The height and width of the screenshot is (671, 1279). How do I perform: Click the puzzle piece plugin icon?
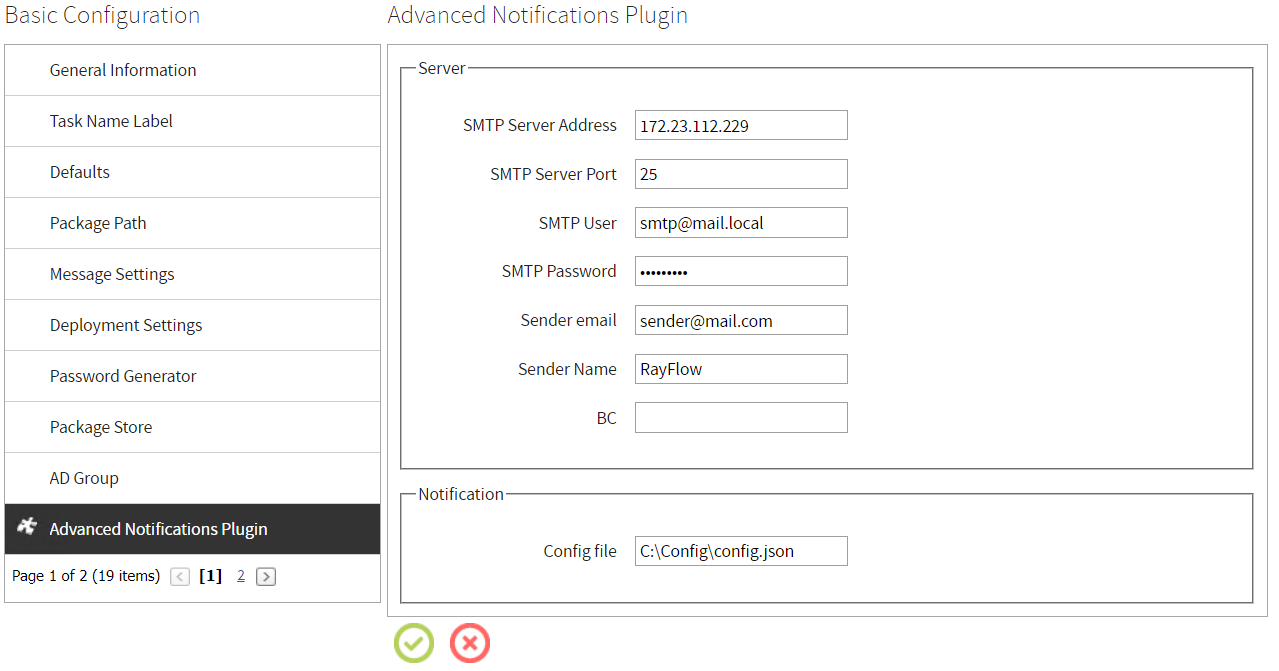26,529
